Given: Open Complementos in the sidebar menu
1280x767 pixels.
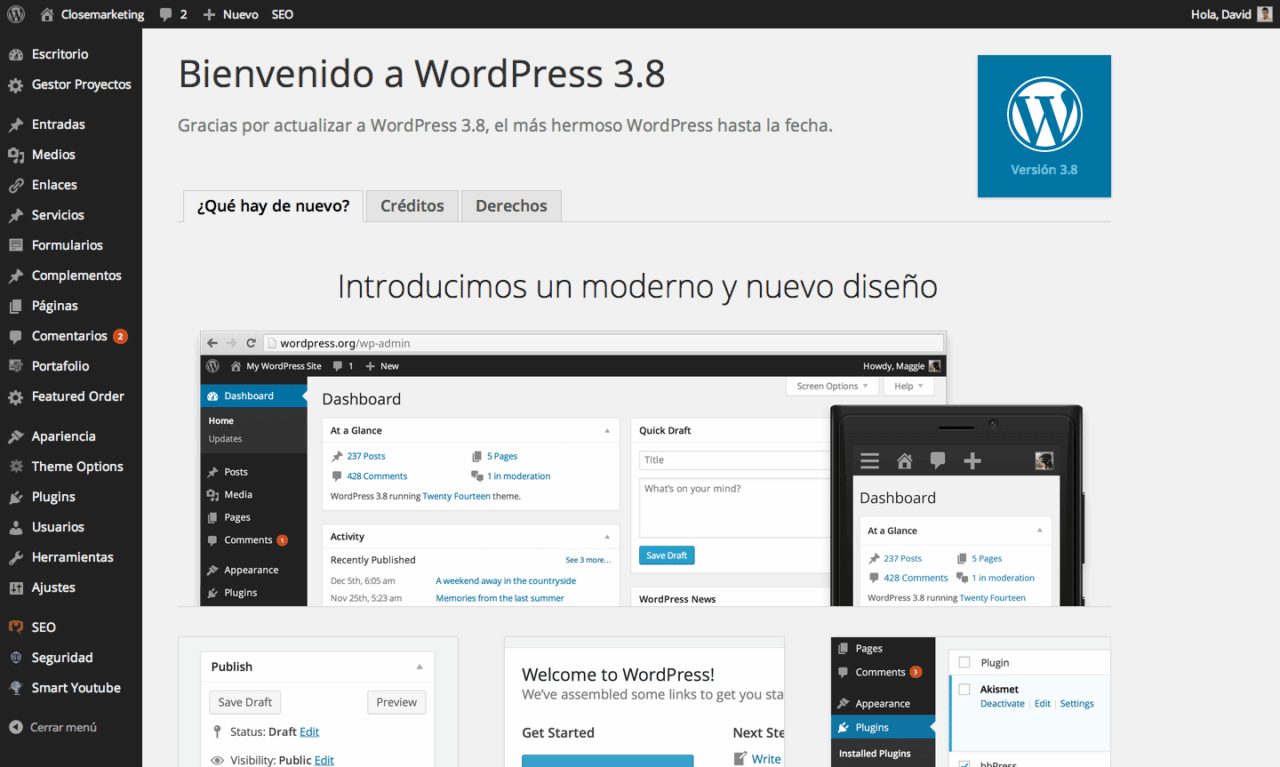Looking at the screenshot, I should pos(76,276).
